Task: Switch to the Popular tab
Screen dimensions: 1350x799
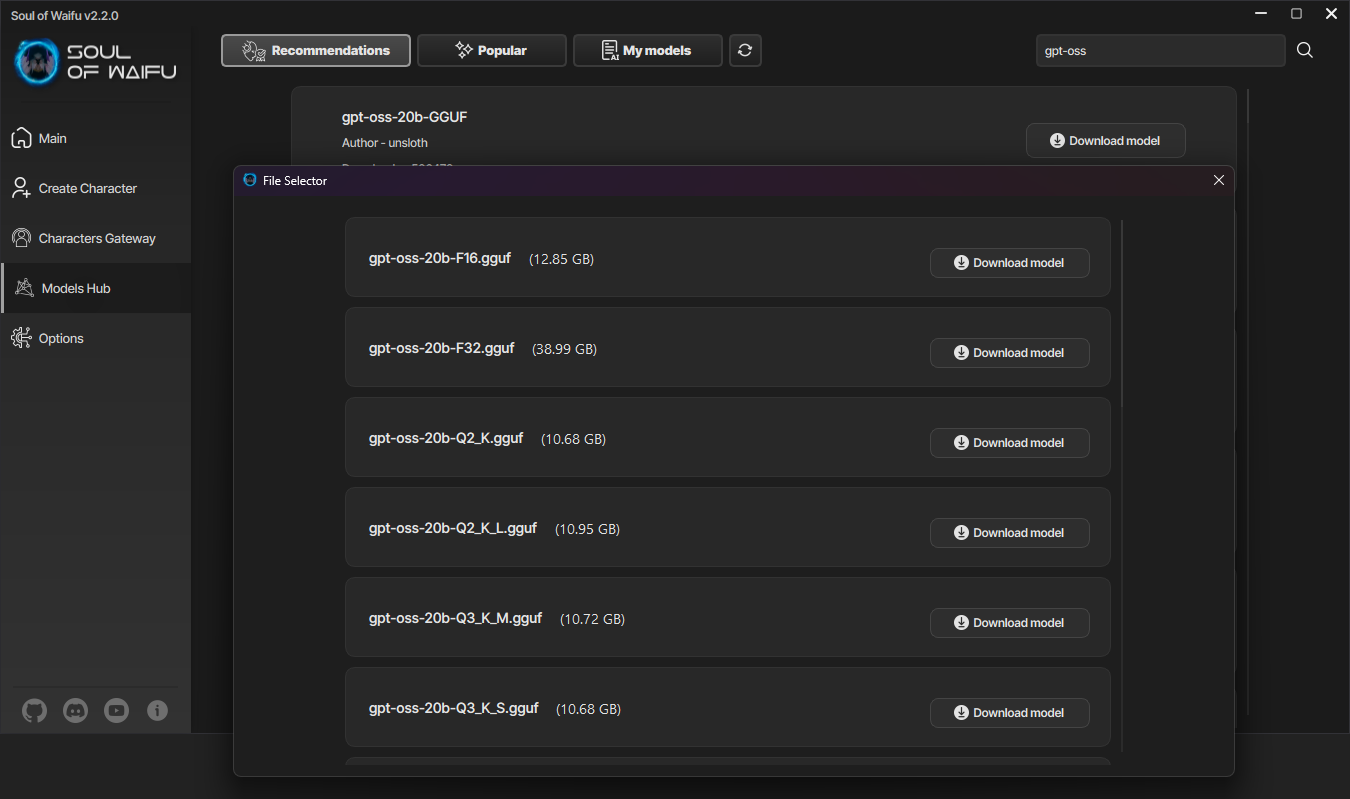Action: (492, 50)
